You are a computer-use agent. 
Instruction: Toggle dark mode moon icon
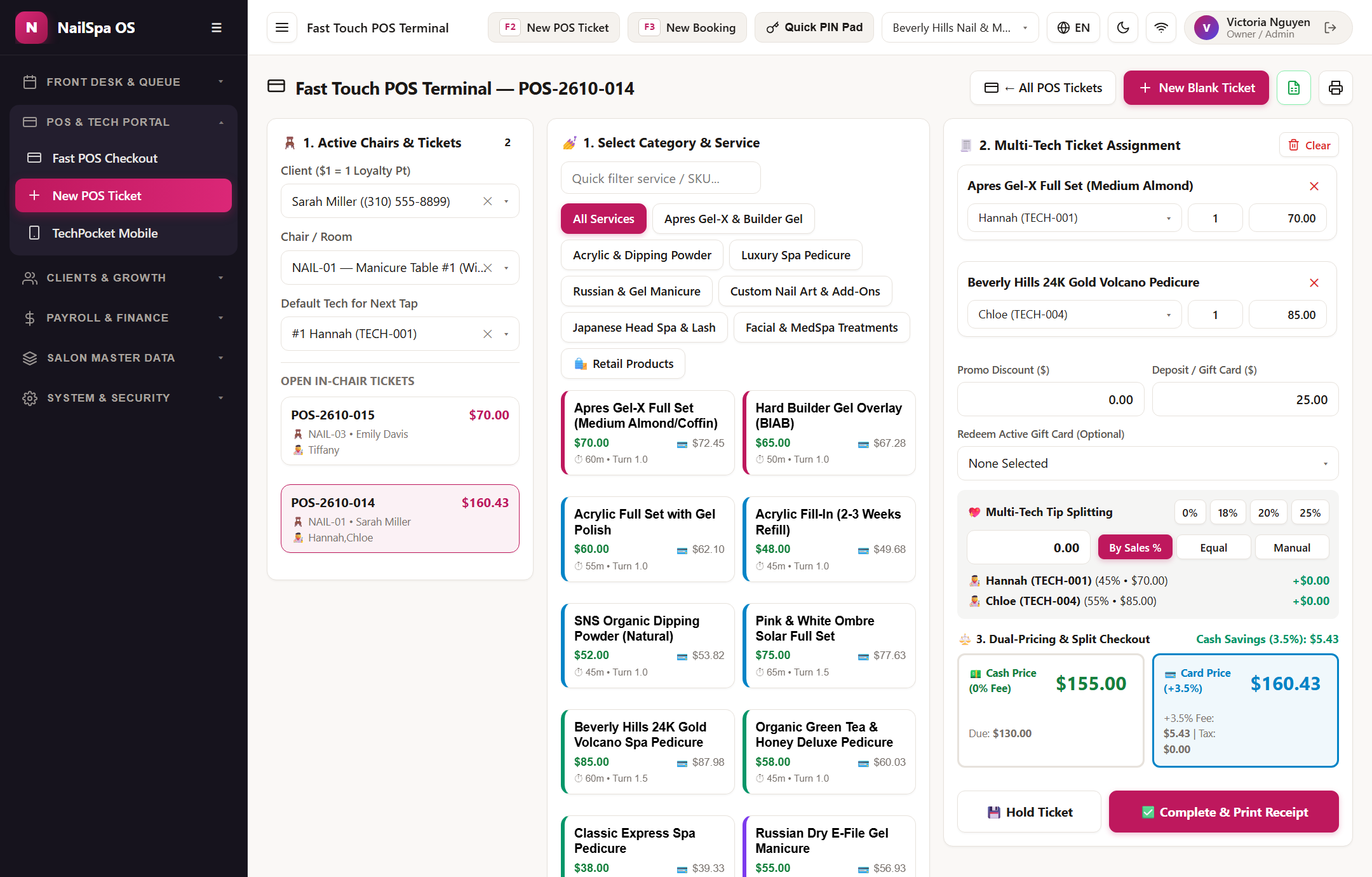[1123, 27]
